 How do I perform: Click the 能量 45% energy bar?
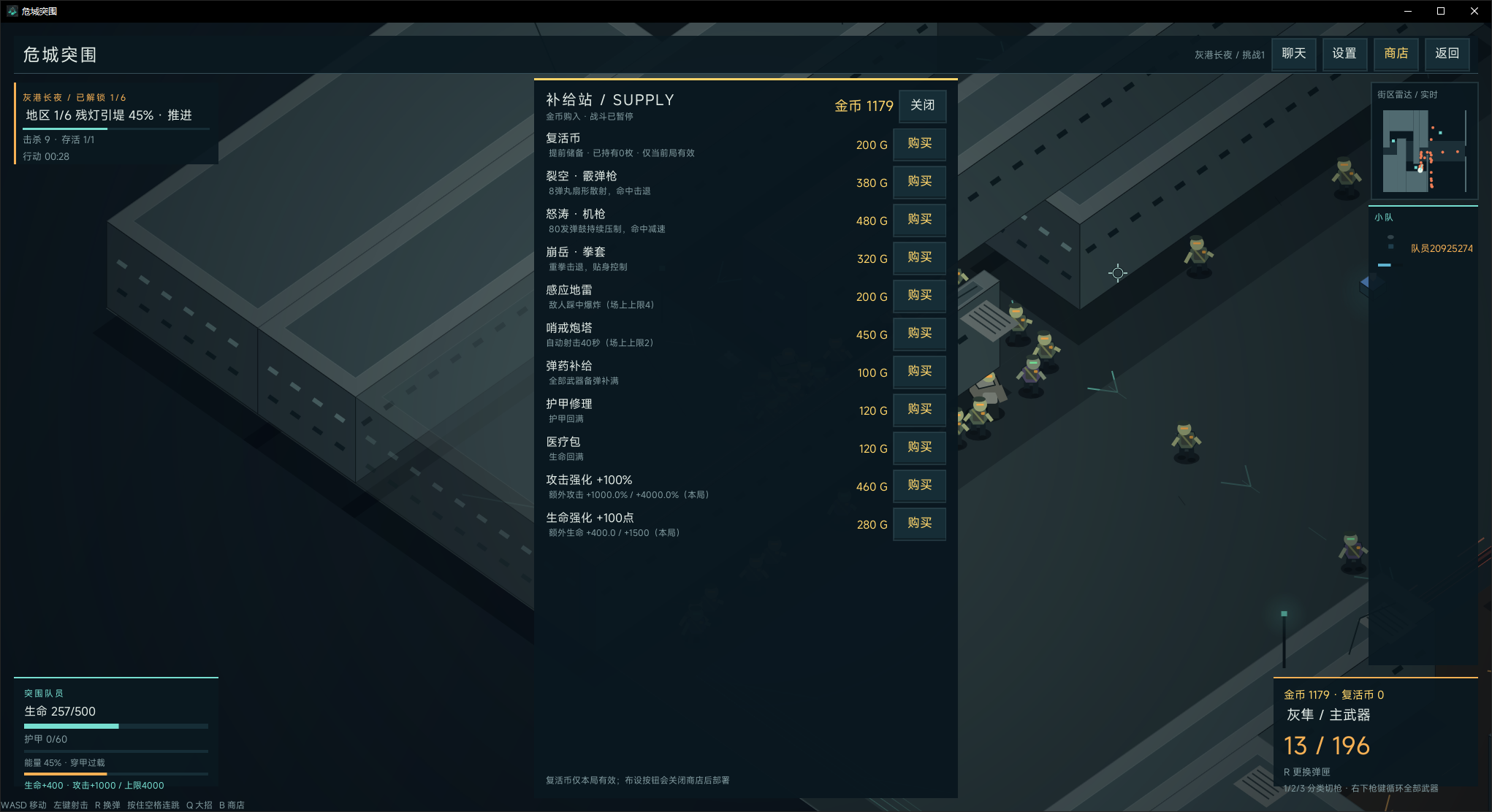tap(116, 773)
